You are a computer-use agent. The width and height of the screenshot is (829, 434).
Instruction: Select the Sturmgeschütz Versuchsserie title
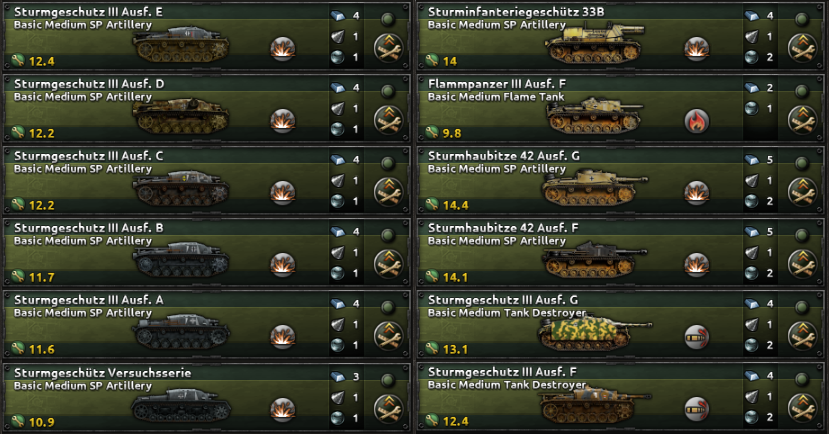103,373
